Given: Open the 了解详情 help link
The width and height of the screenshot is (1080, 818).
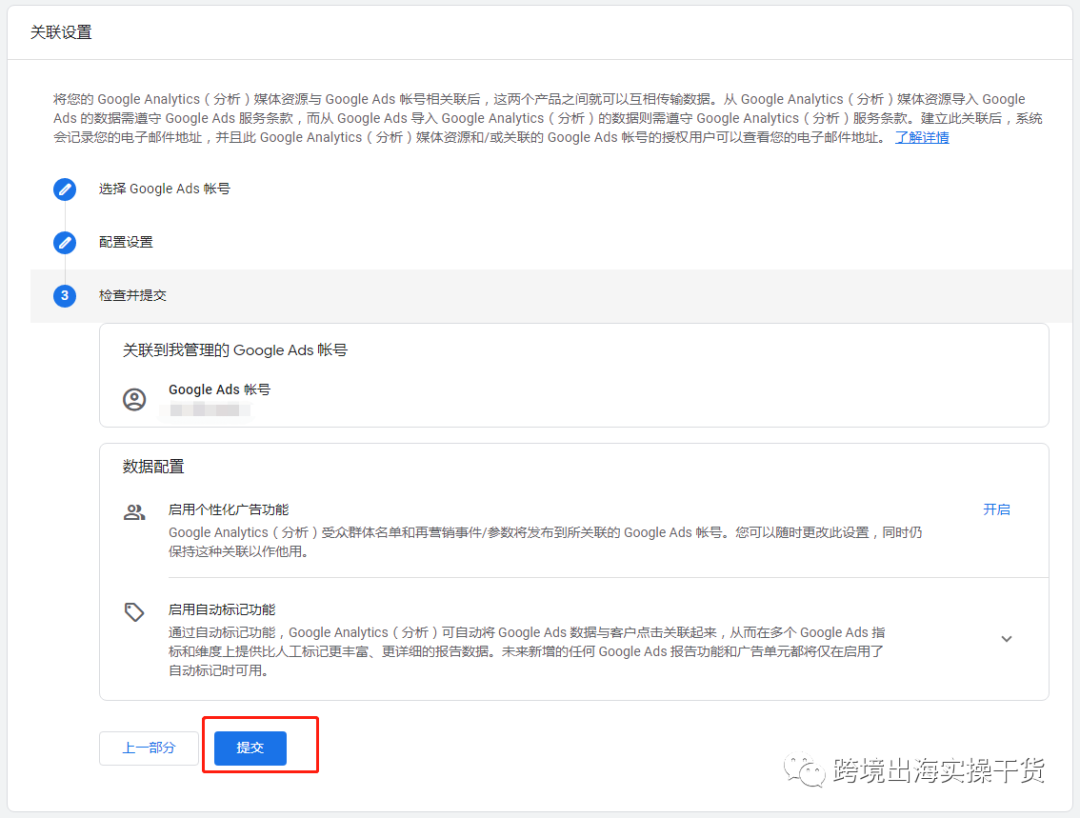Looking at the screenshot, I should point(921,137).
